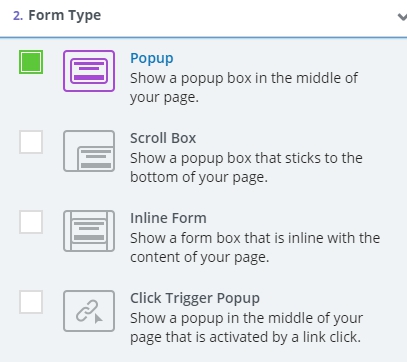Click the inline with content description
Screen dimensions: 407x362
click(255, 248)
